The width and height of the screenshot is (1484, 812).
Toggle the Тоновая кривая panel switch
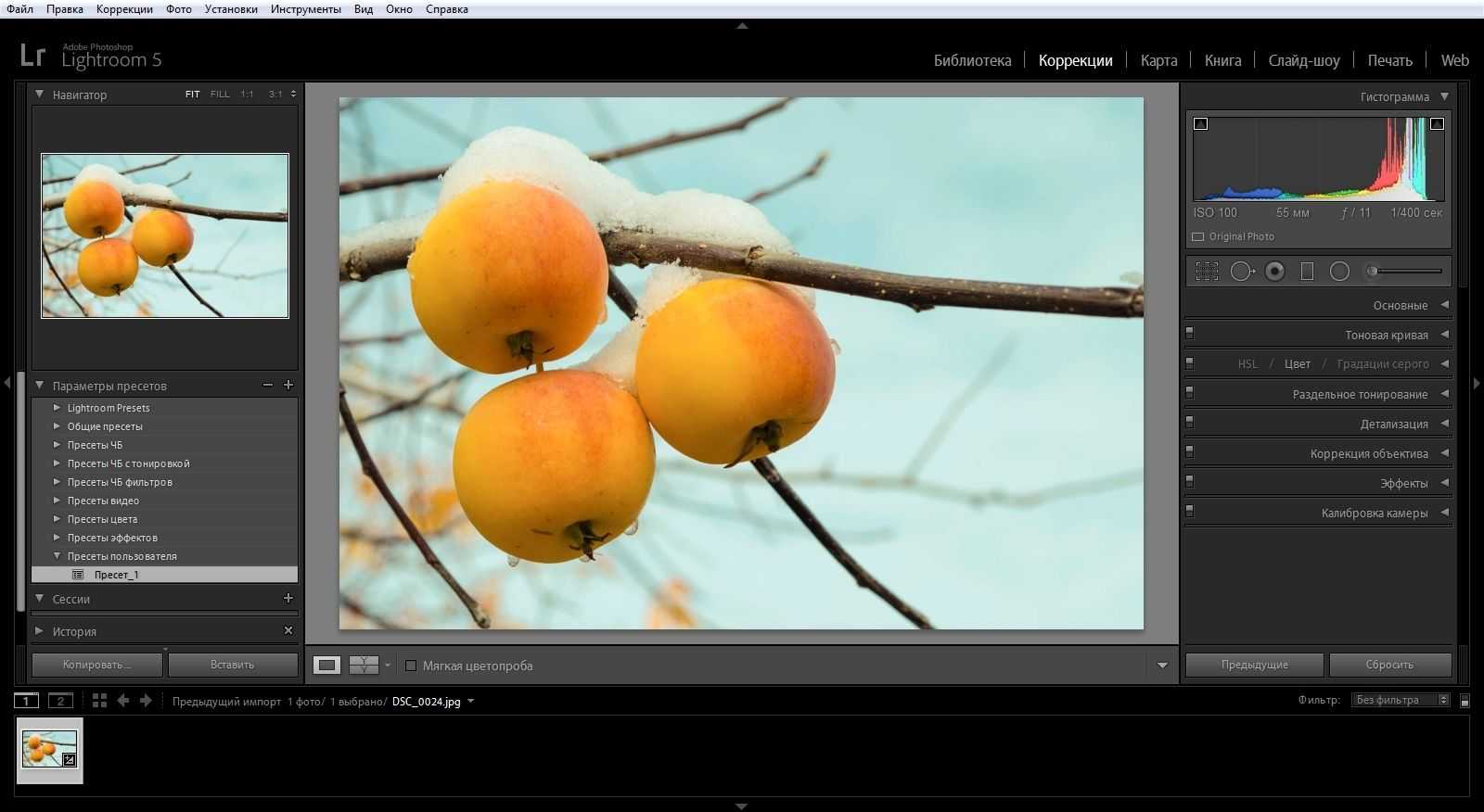1190,332
